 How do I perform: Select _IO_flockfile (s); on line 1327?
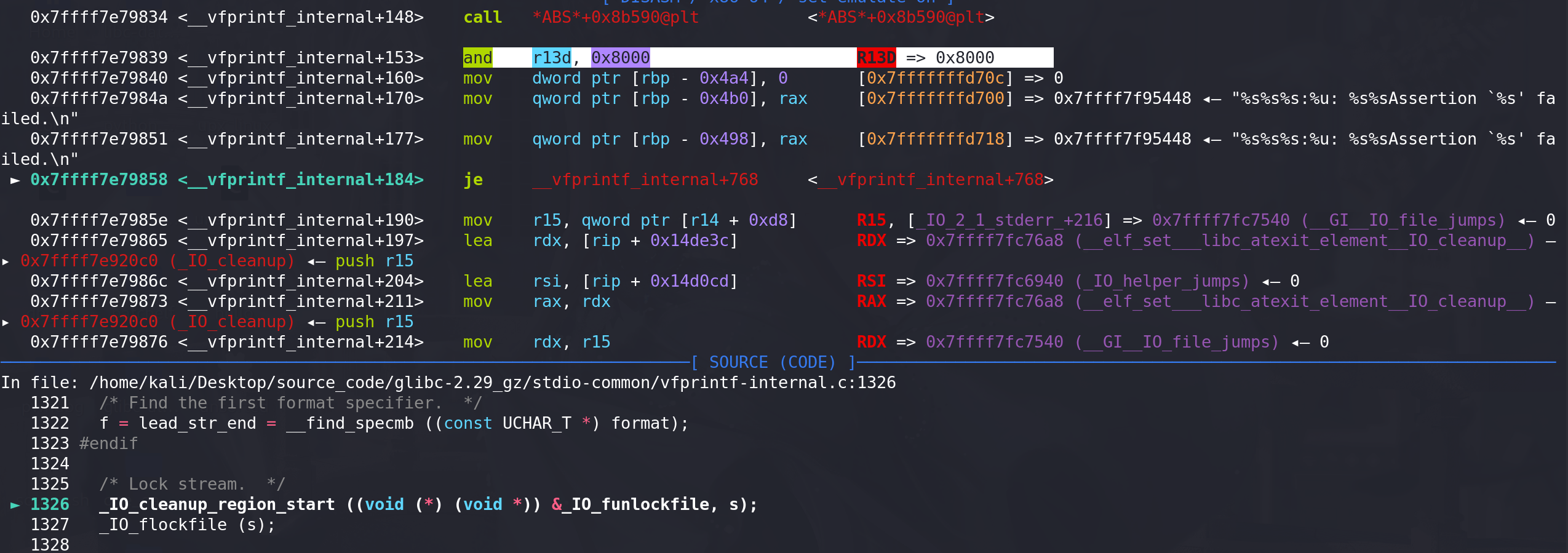tap(188, 525)
